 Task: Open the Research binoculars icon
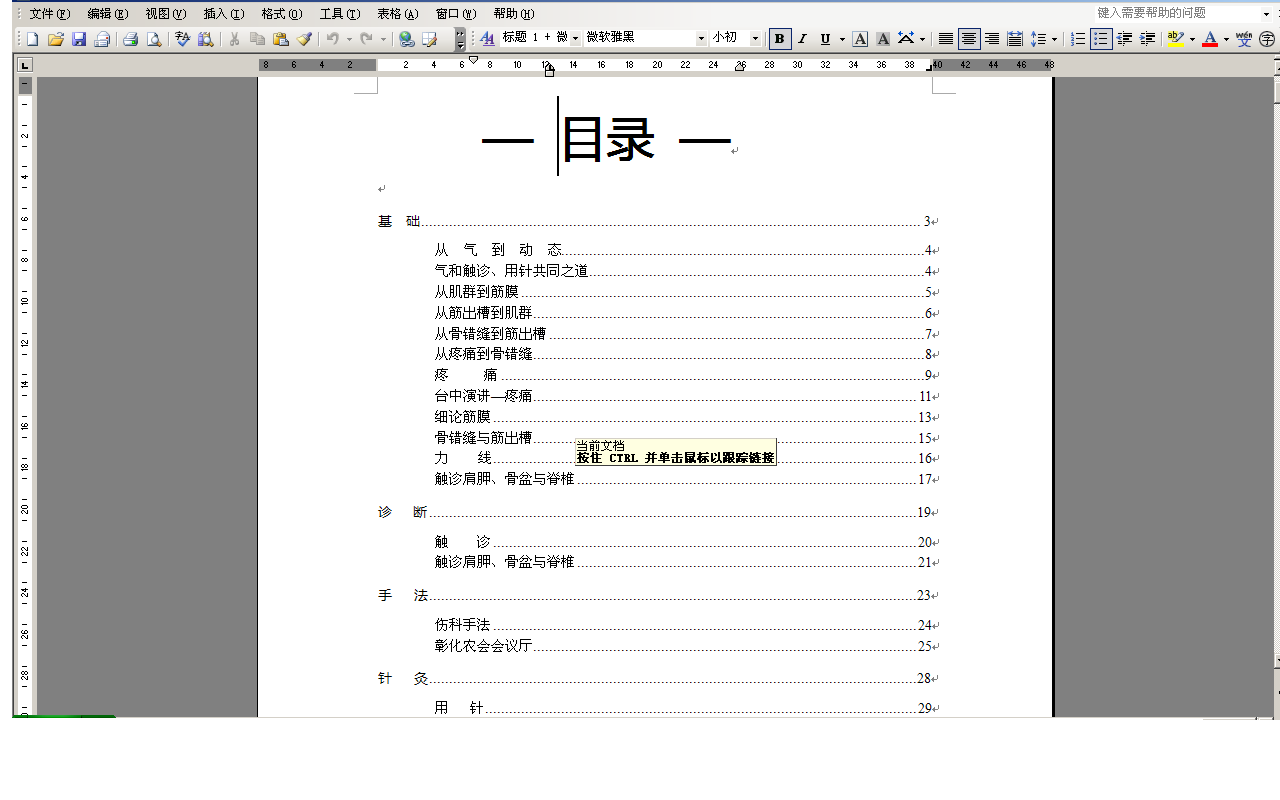206,39
